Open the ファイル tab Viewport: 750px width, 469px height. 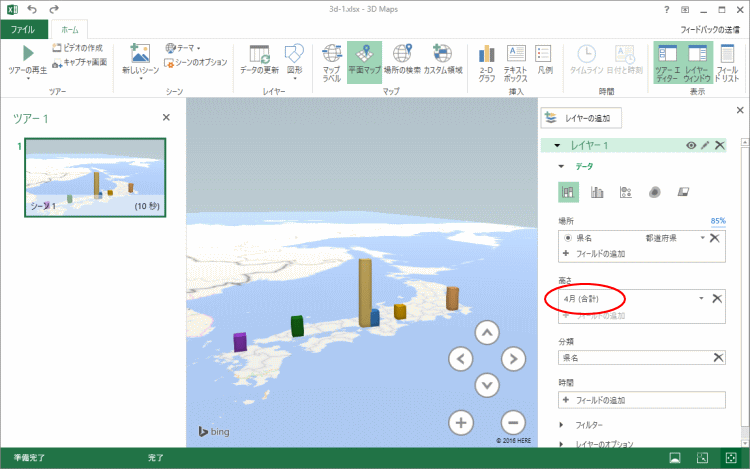click(x=23, y=29)
